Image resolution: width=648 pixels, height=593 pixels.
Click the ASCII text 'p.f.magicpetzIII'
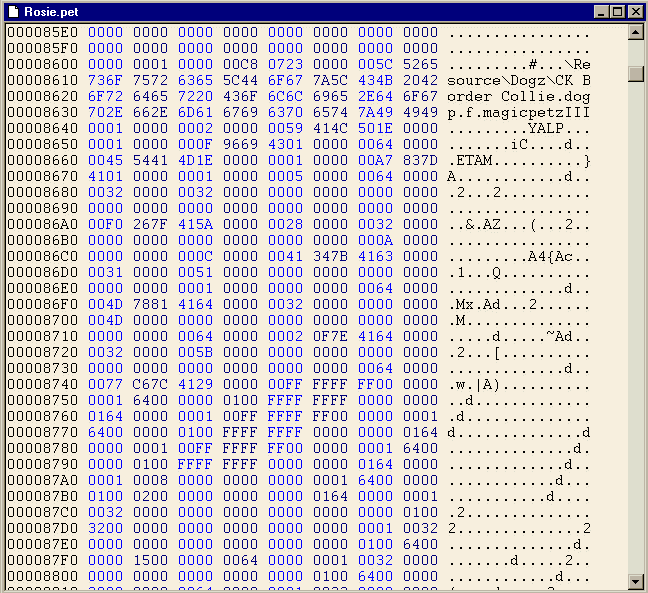click(x=519, y=112)
